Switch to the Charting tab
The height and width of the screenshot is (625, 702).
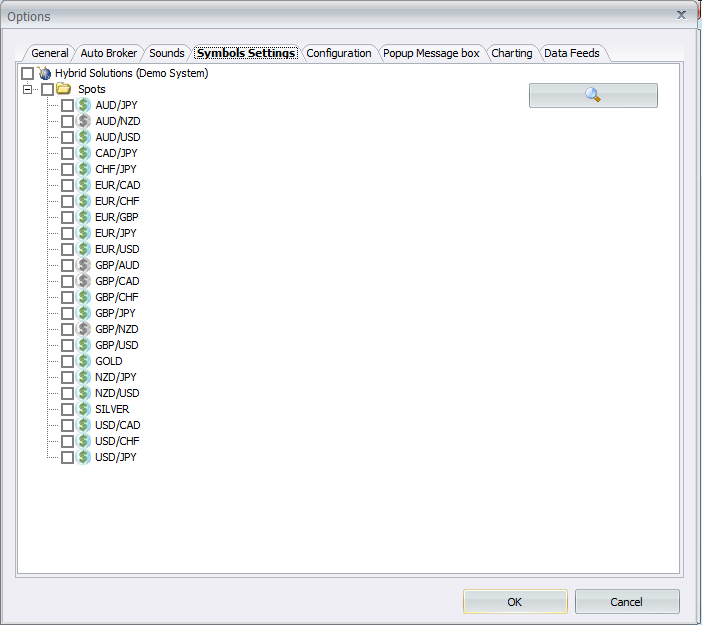tap(512, 53)
